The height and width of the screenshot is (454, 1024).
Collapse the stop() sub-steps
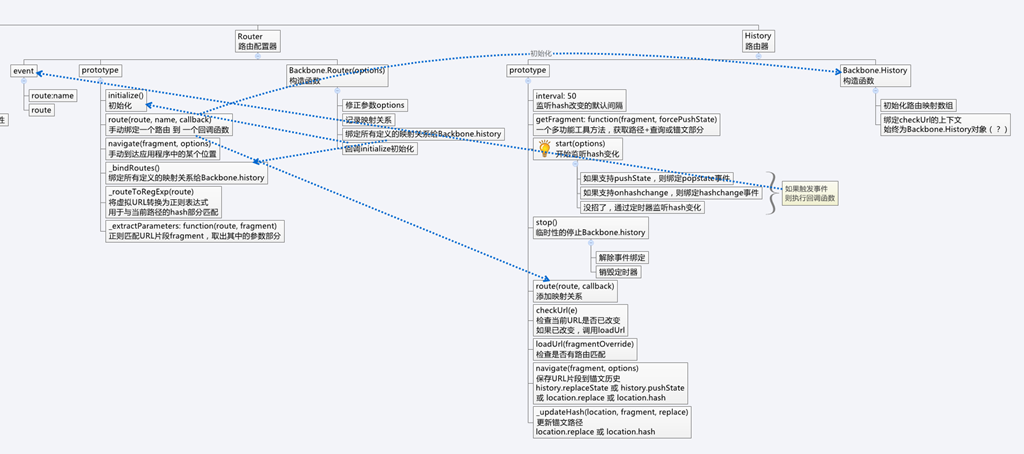[x=590, y=243]
